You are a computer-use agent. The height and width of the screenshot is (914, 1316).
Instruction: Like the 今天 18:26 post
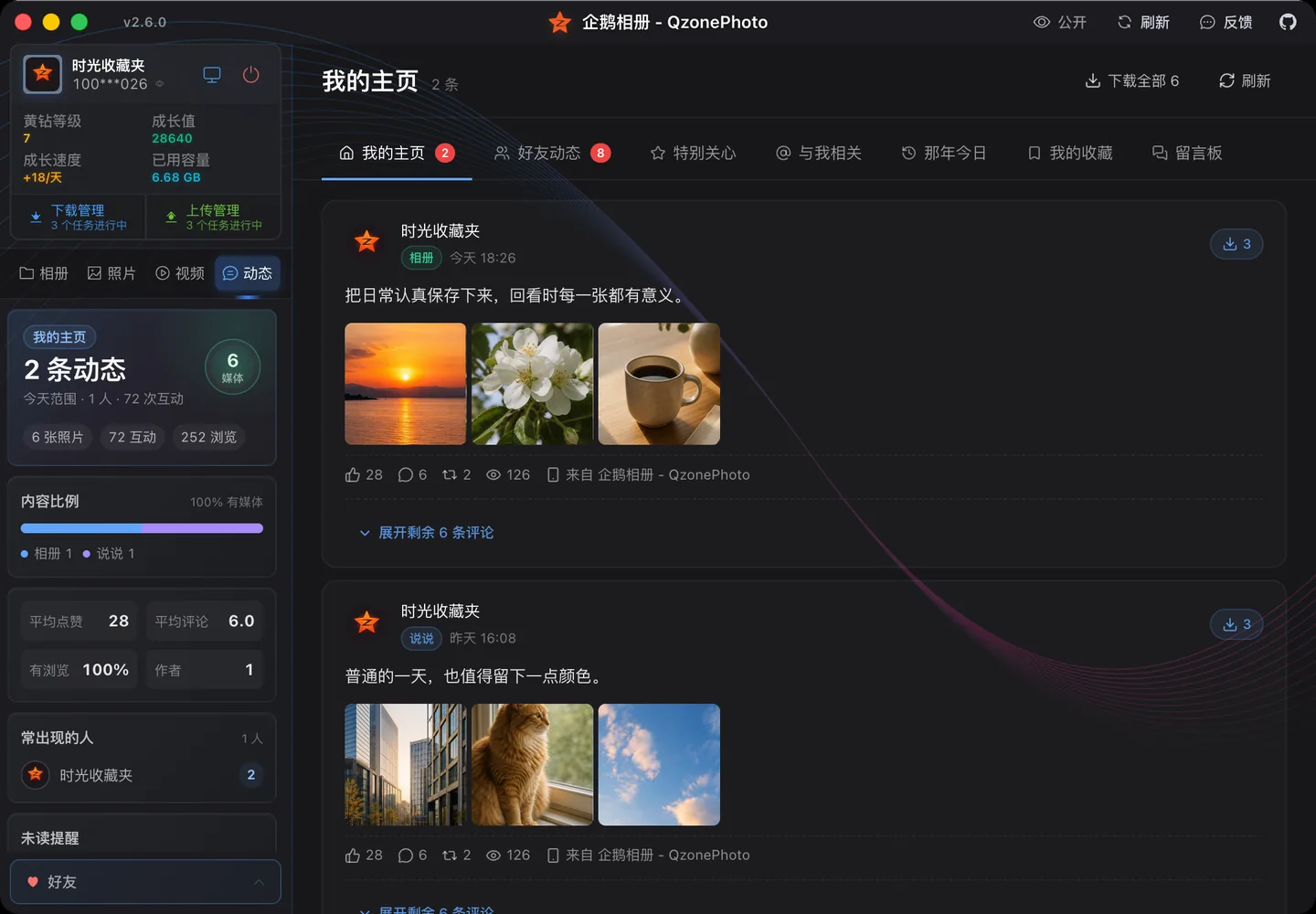[x=353, y=474]
